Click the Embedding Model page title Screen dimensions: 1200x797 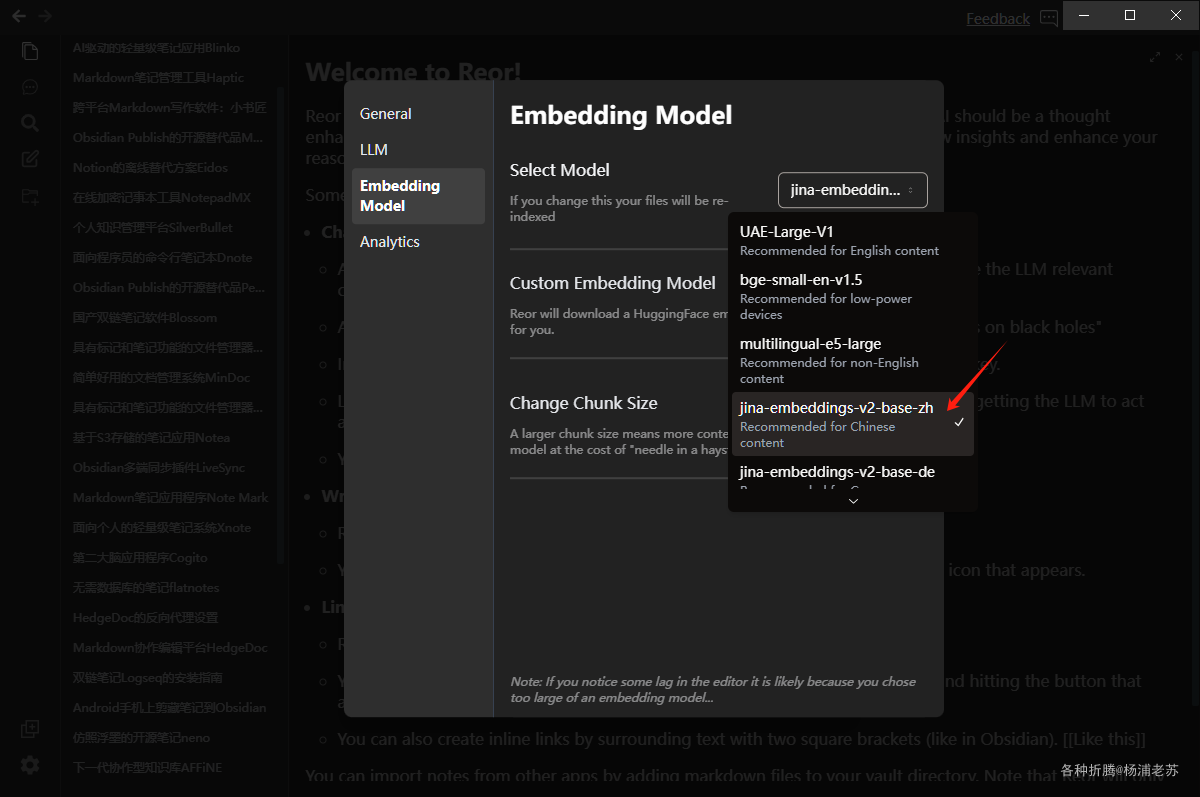coord(621,115)
